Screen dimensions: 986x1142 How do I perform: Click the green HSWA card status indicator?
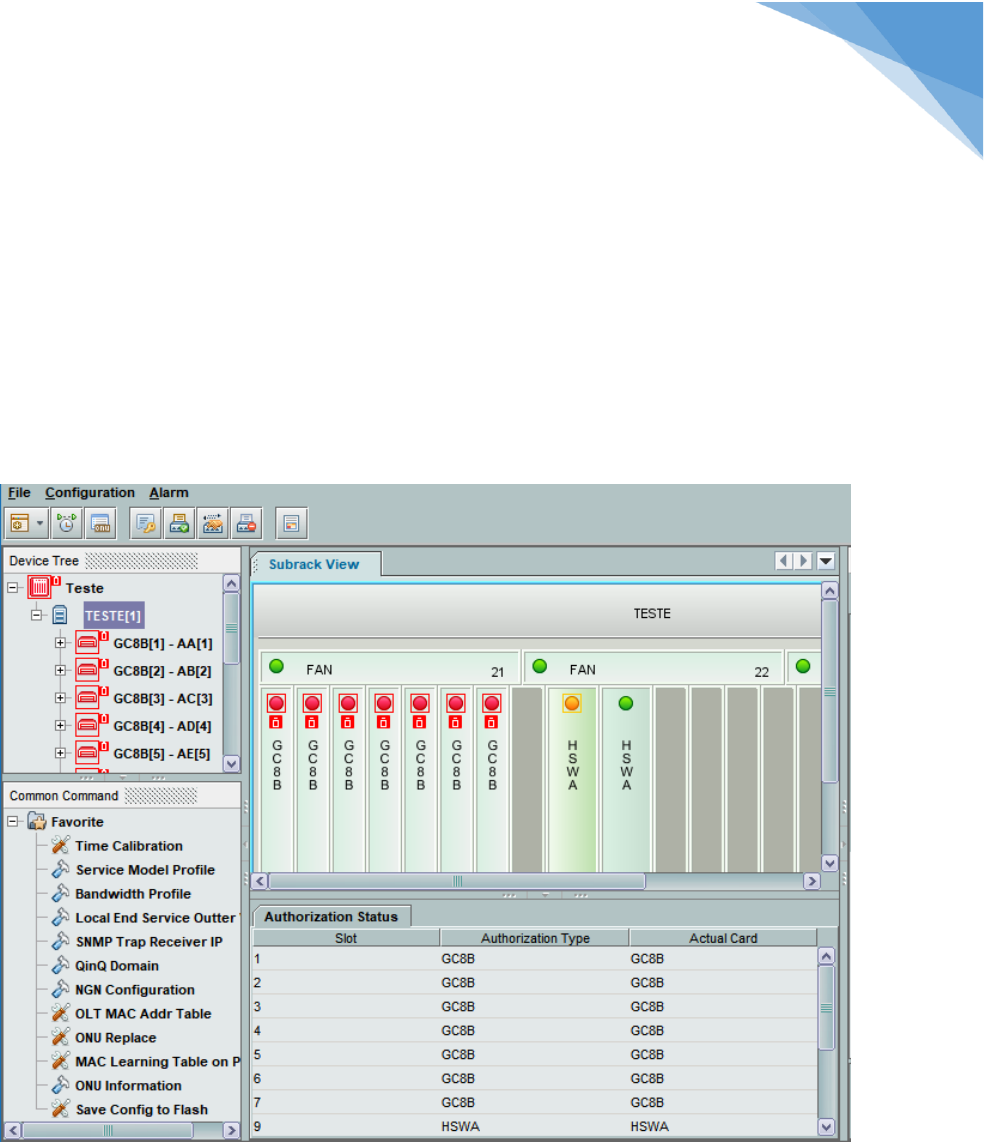626,703
